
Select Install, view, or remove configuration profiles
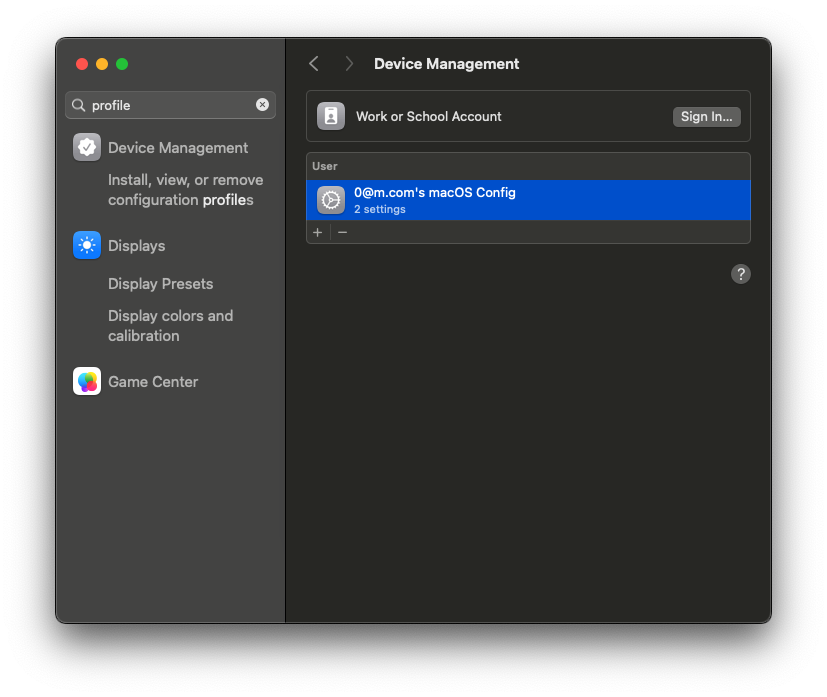tap(186, 190)
